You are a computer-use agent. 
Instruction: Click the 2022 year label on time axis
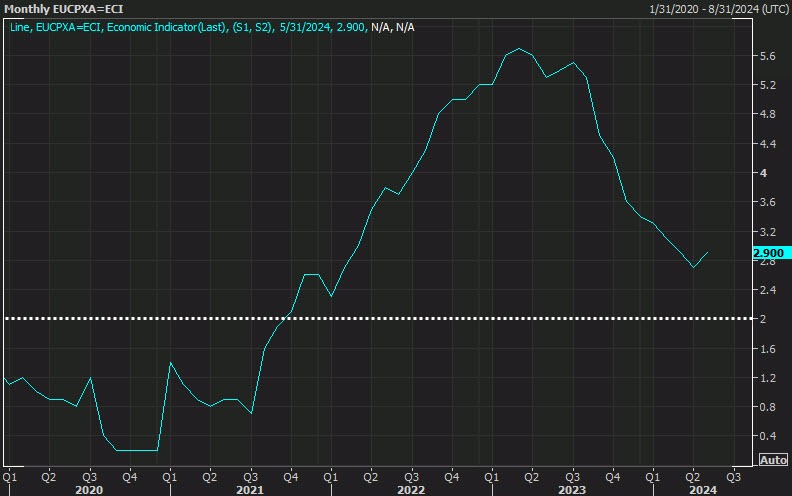pyautogui.click(x=411, y=489)
